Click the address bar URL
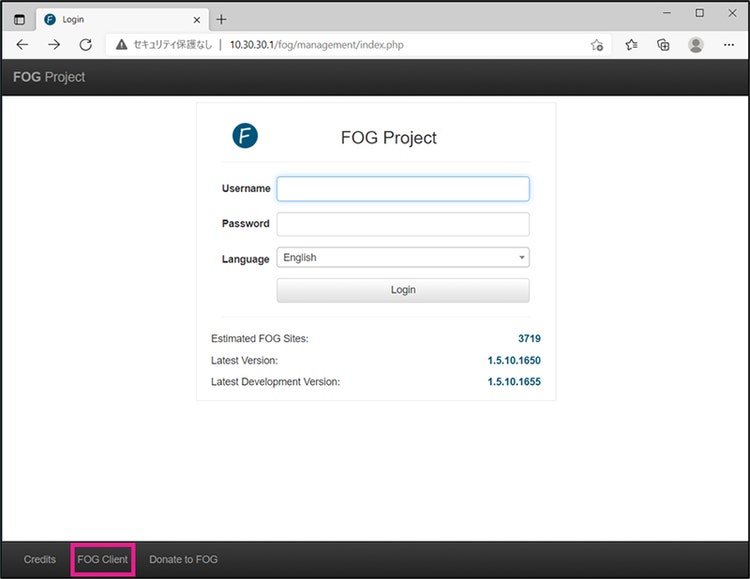Screen dimensions: 750x579 pos(317,45)
